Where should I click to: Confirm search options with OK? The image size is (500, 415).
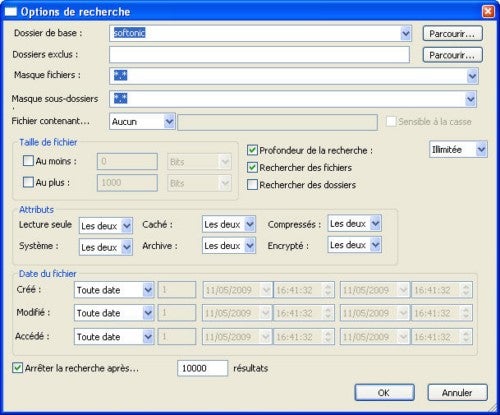384,393
